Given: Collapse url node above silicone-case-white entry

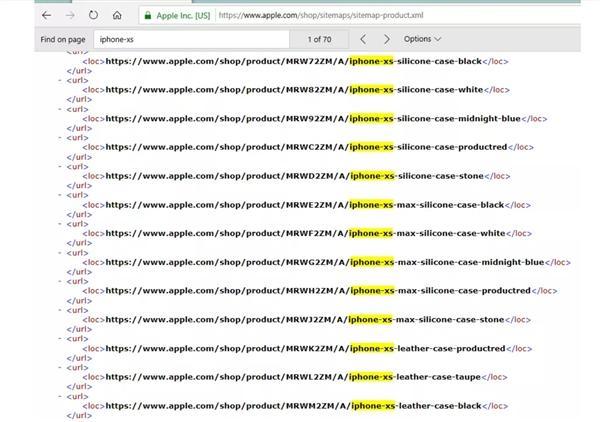Looking at the screenshot, I should point(60,80).
